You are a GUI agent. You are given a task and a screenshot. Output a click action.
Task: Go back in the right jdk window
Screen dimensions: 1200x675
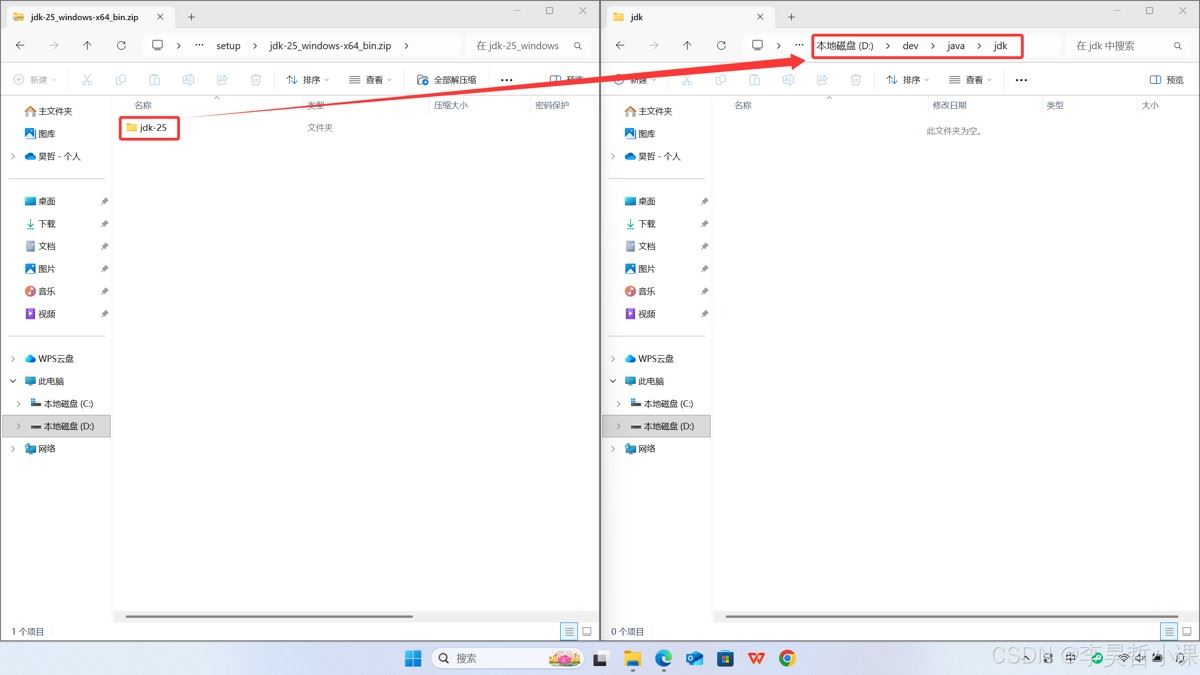pos(620,46)
